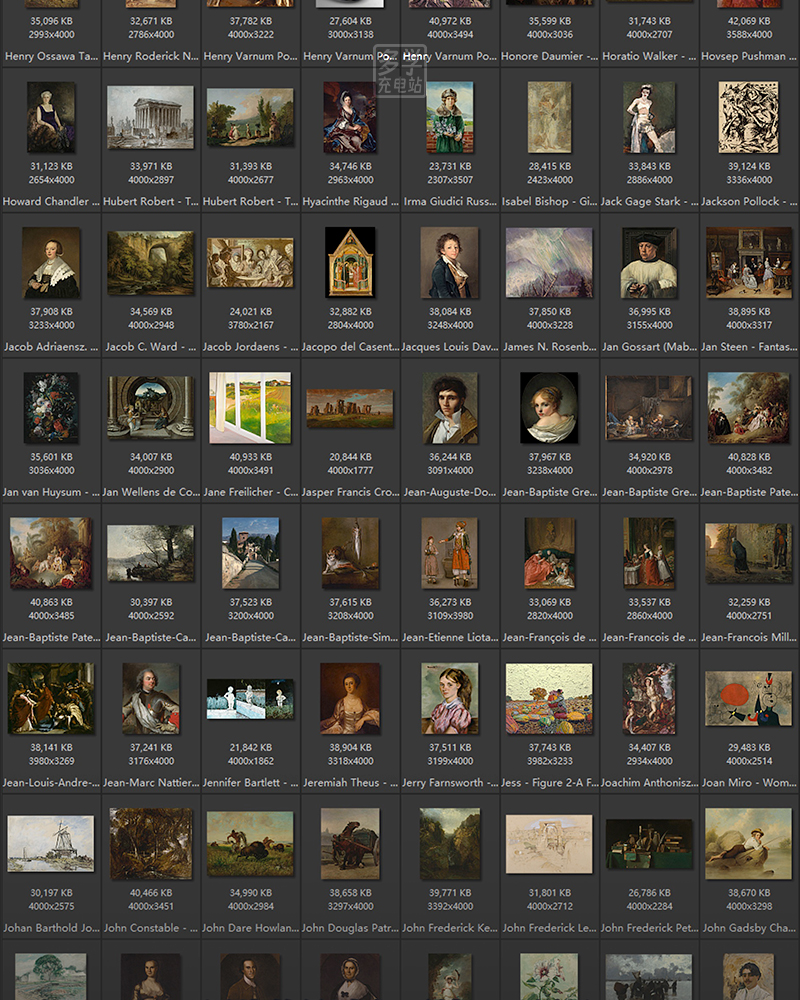800x1000 pixels.
Task: Click the Jennifer Bartlett artwork thumbnail
Action: coord(250,698)
